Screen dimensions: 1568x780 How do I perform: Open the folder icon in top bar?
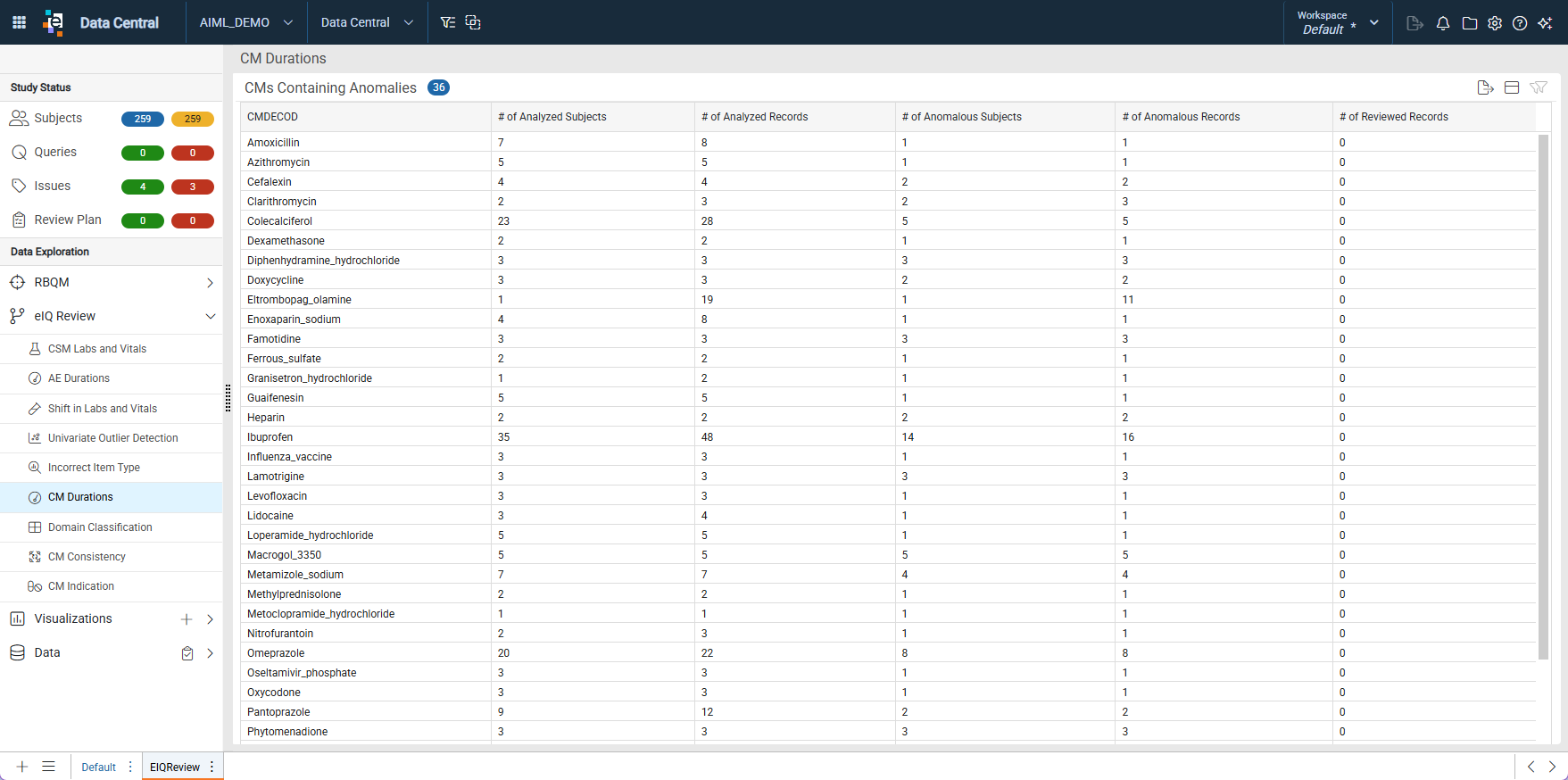(x=1470, y=23)
